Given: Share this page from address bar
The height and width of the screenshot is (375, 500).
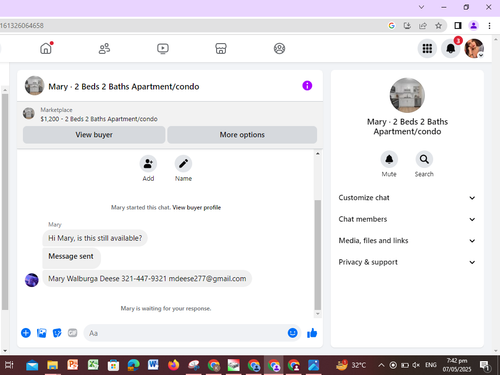Looking at the screenshot, I should 423,26.
